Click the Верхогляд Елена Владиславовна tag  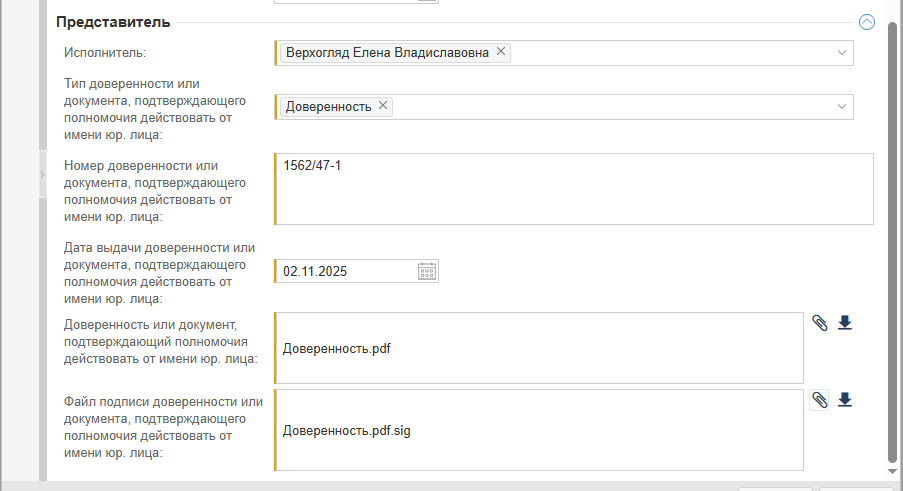[387, 53]
